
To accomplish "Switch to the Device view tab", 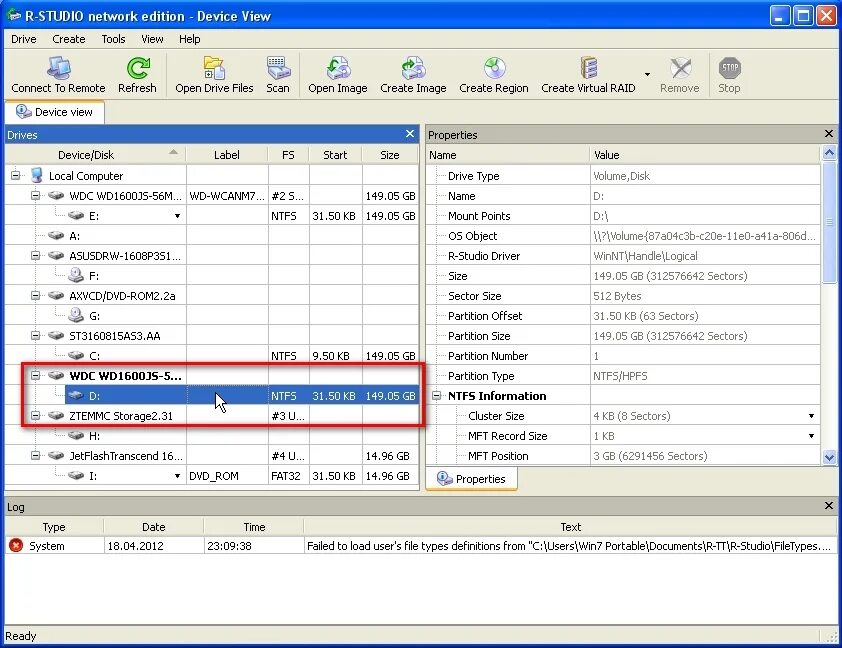I will 54,112.
